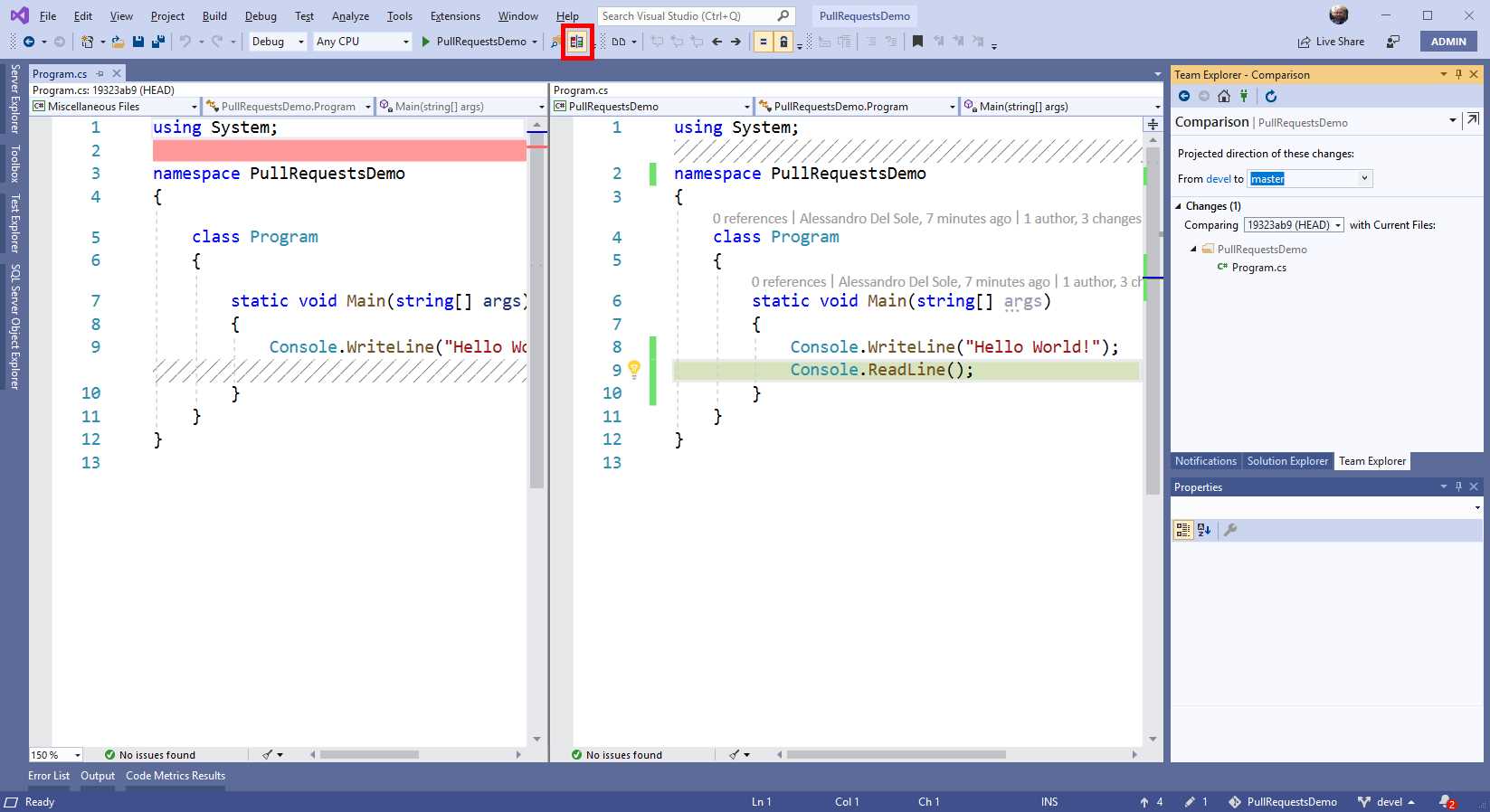Pin the Team Explorer panel

(x=1458, y=74)
